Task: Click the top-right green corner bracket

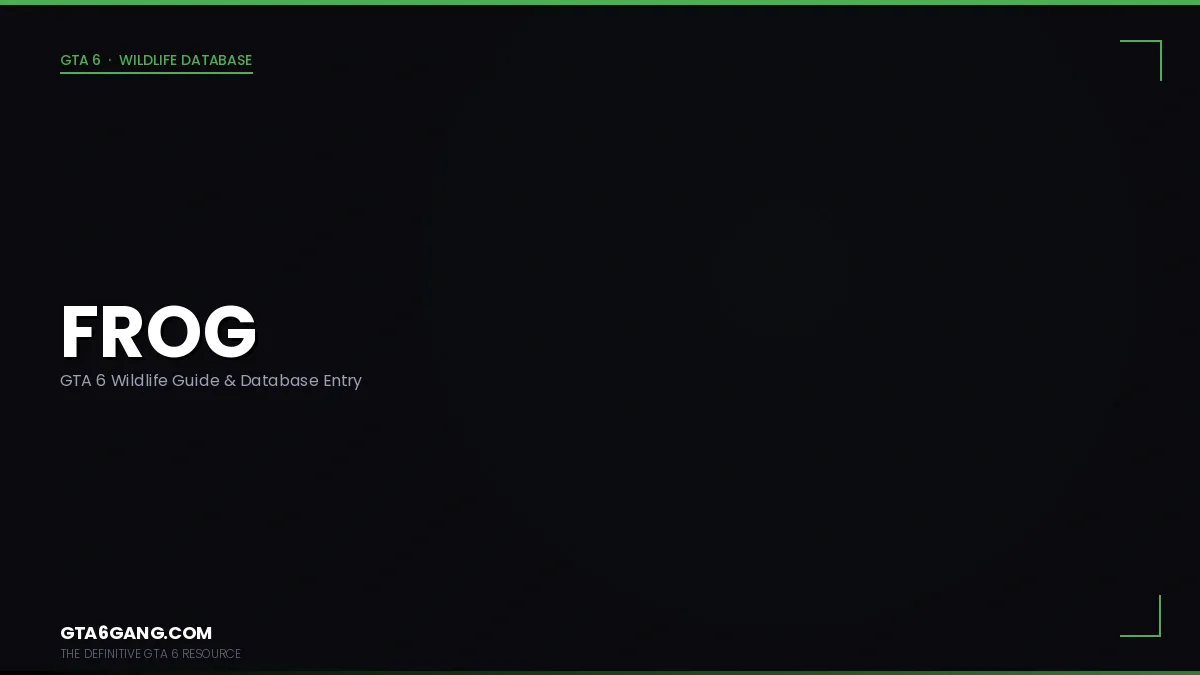Action: tap(1141, 60)
